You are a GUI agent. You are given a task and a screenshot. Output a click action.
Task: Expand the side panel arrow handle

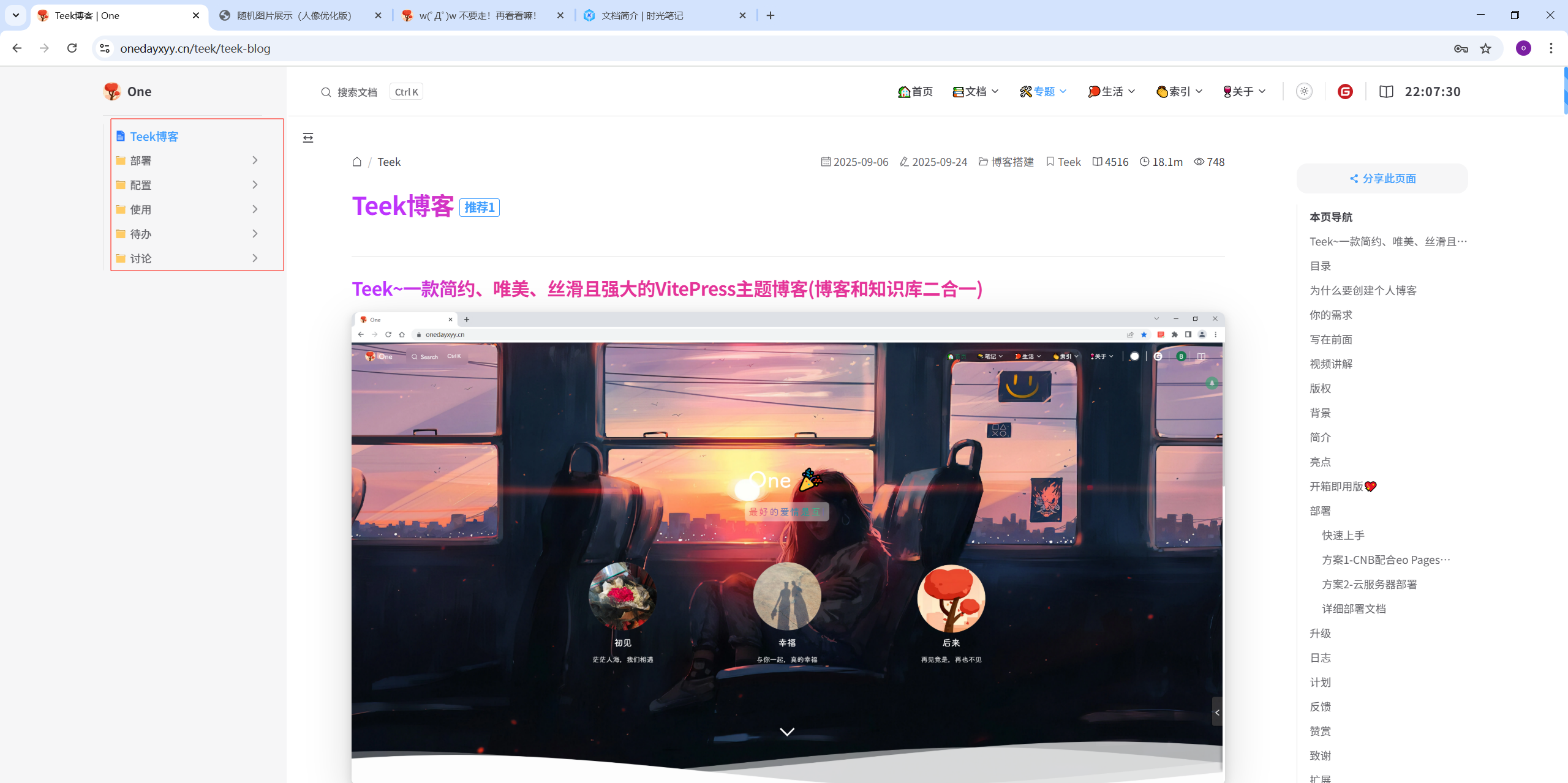pyautogui.click(x=1217, y=712)
